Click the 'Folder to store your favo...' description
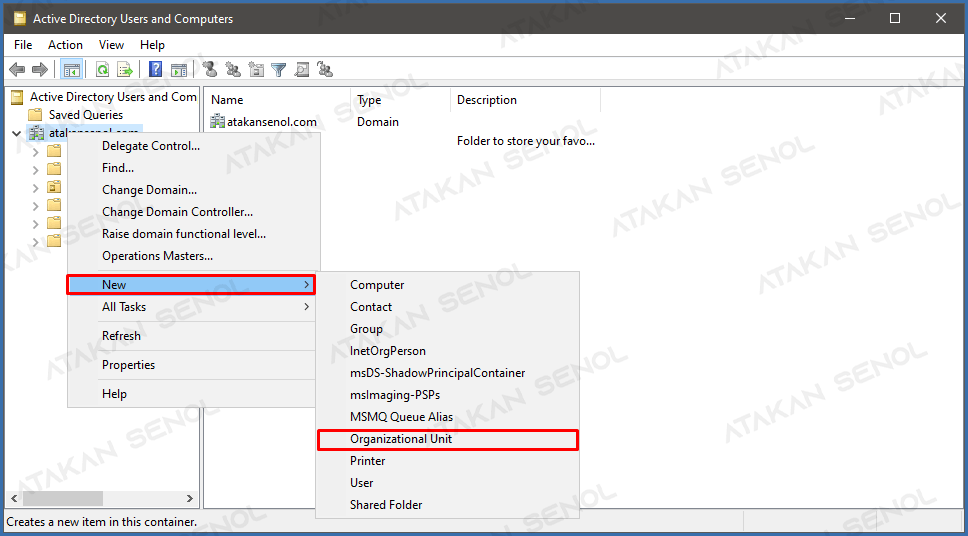This screenshot has height=536, width=968. (x=526, y=141)
